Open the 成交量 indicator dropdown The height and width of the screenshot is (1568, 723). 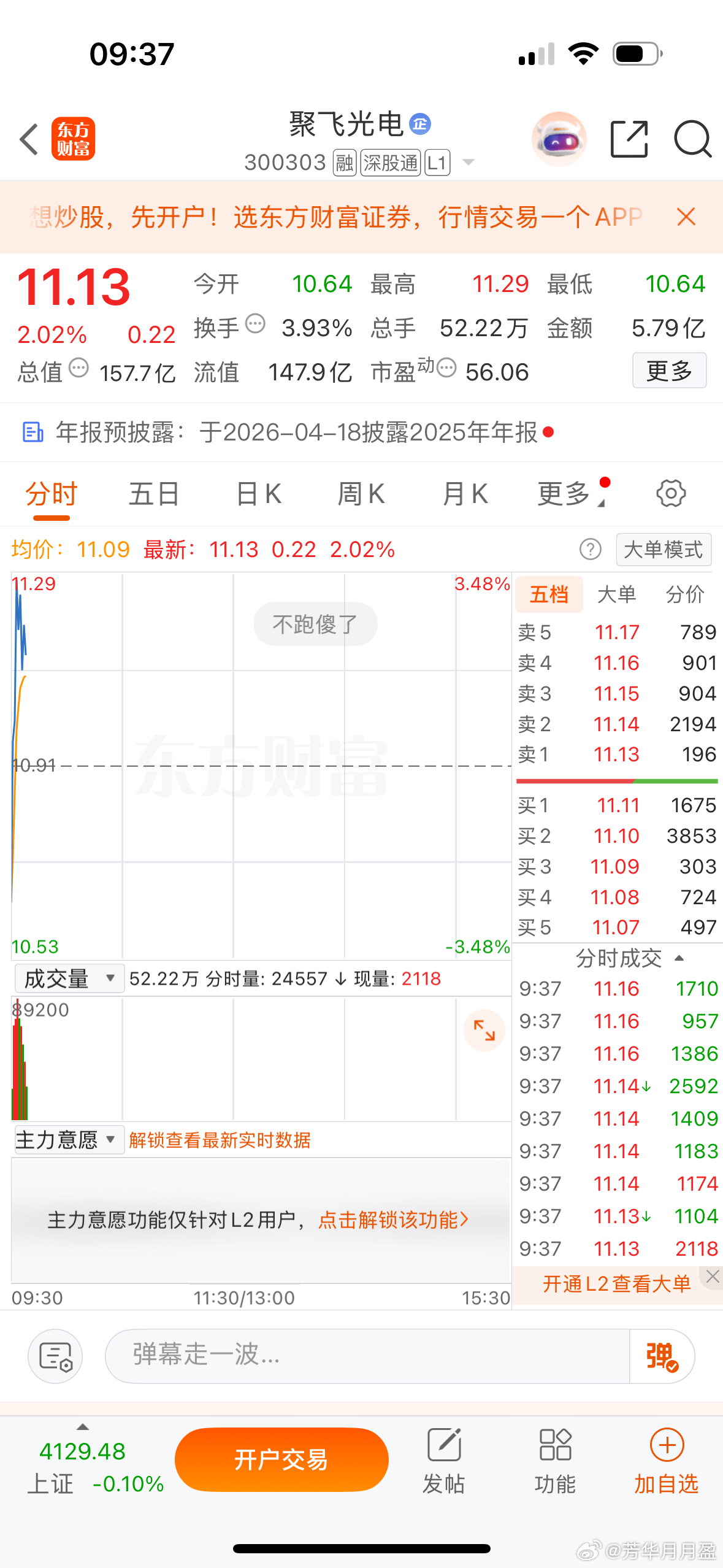pos(69,978)
